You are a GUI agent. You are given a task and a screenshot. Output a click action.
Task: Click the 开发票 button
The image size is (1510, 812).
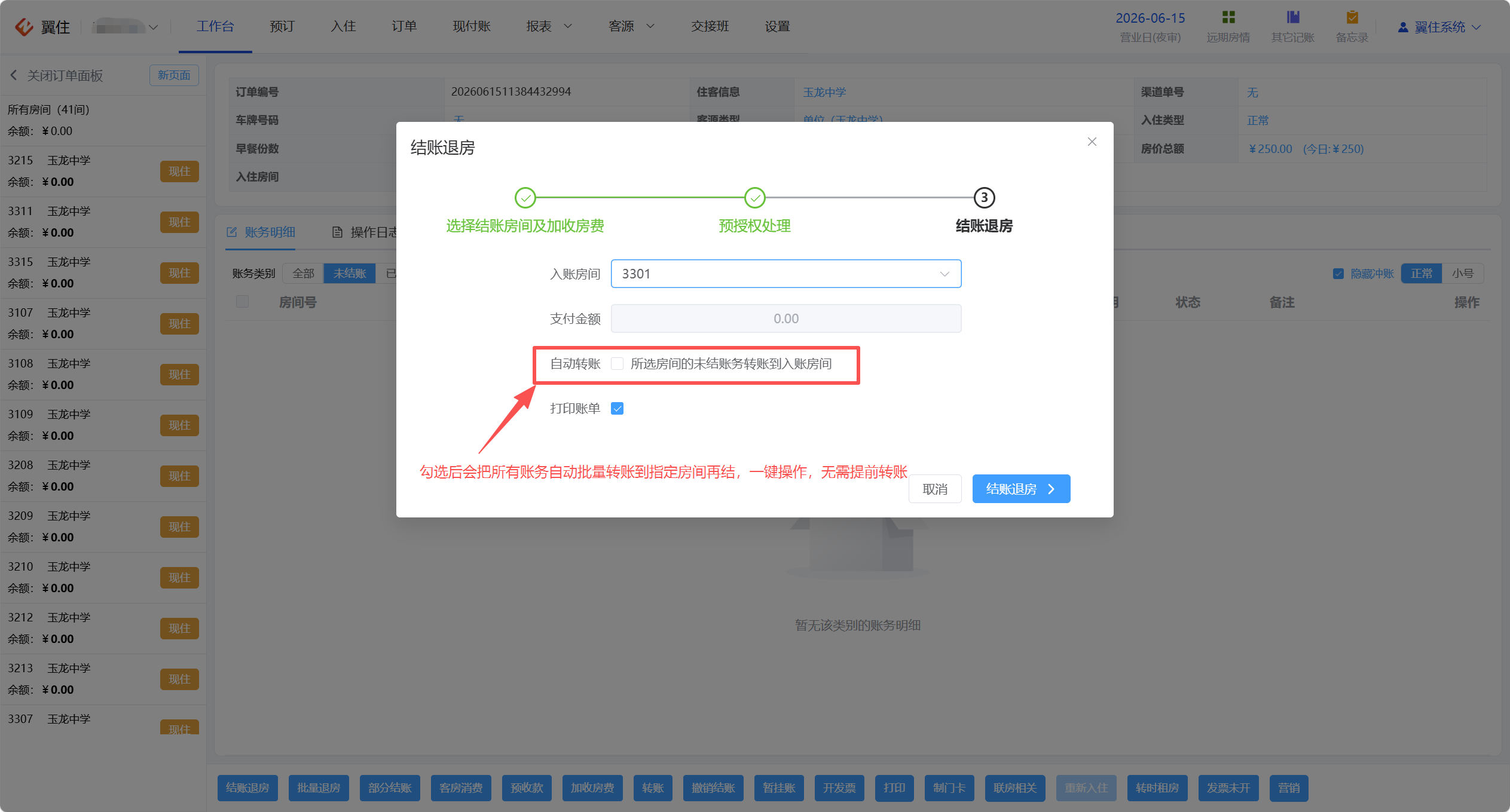click(839, 788)
